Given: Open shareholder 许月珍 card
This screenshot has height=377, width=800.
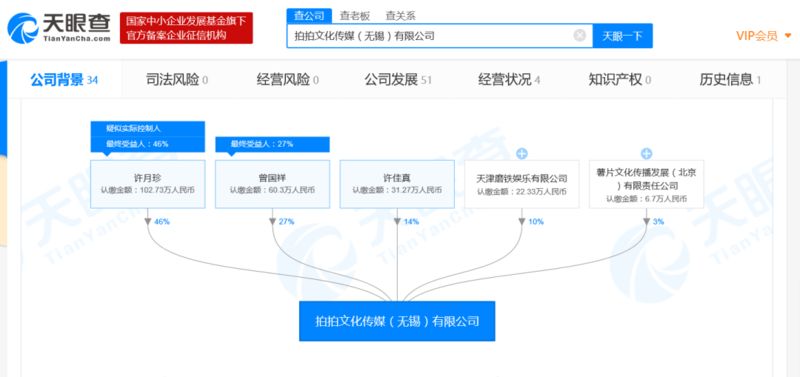Looking at the screenshot, I should 148,184.
